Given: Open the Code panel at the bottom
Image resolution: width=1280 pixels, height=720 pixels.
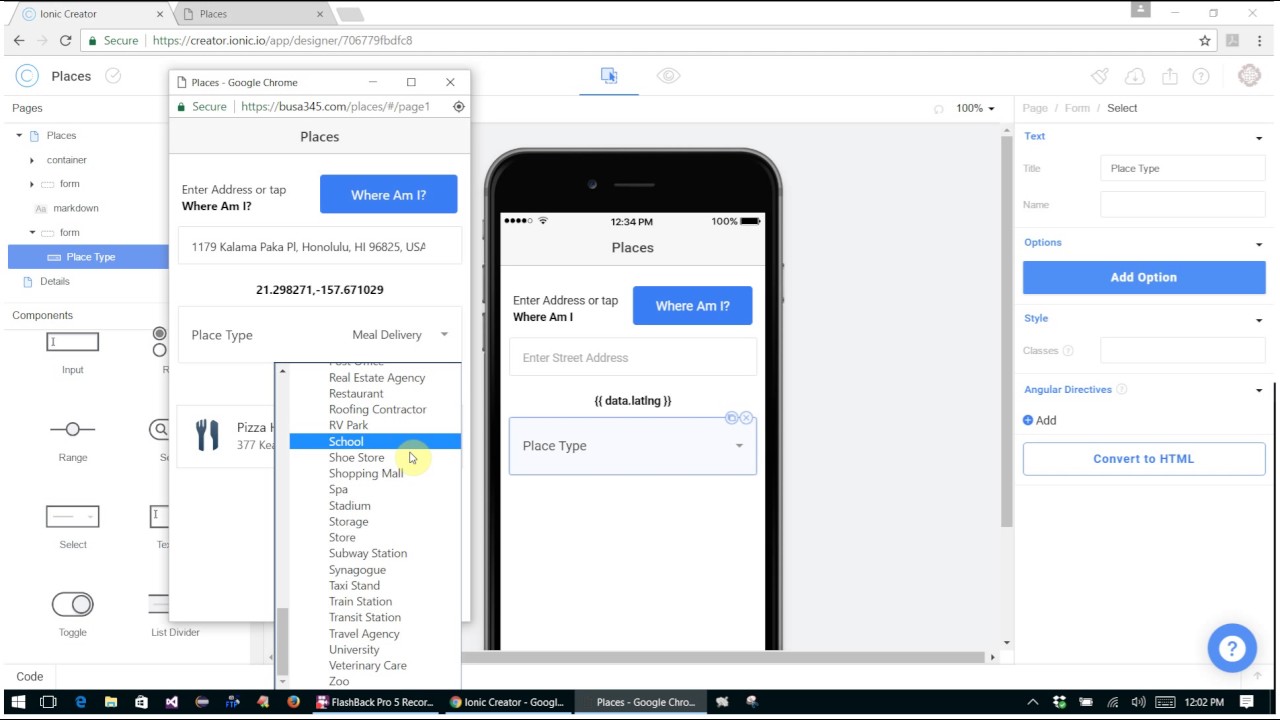Looking at the screenshot, I should pos(30,677).
